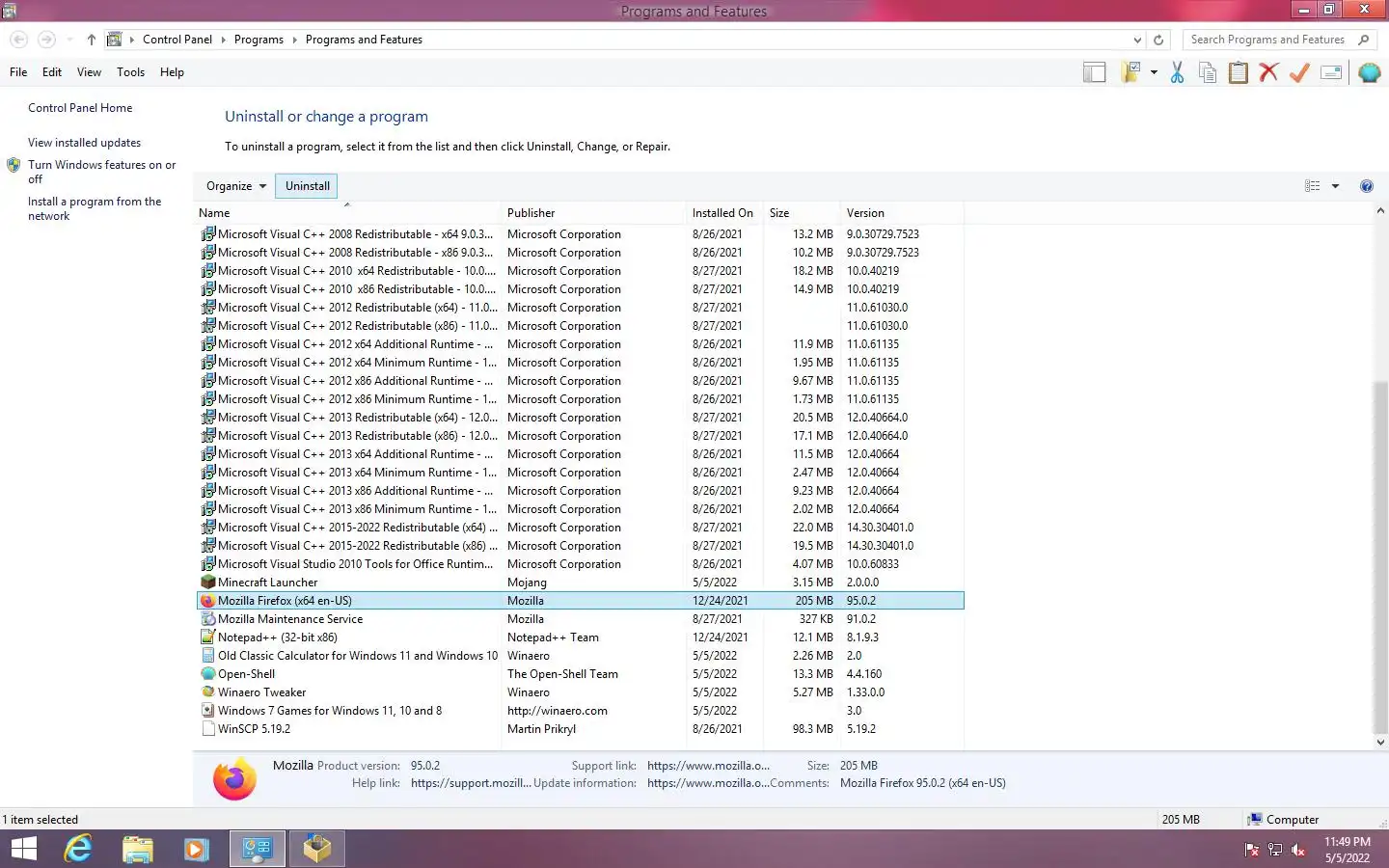This screenshot has width=1389, height=868.
Task: Select Old Classic Calculator entry
Action: click(581, 656)
